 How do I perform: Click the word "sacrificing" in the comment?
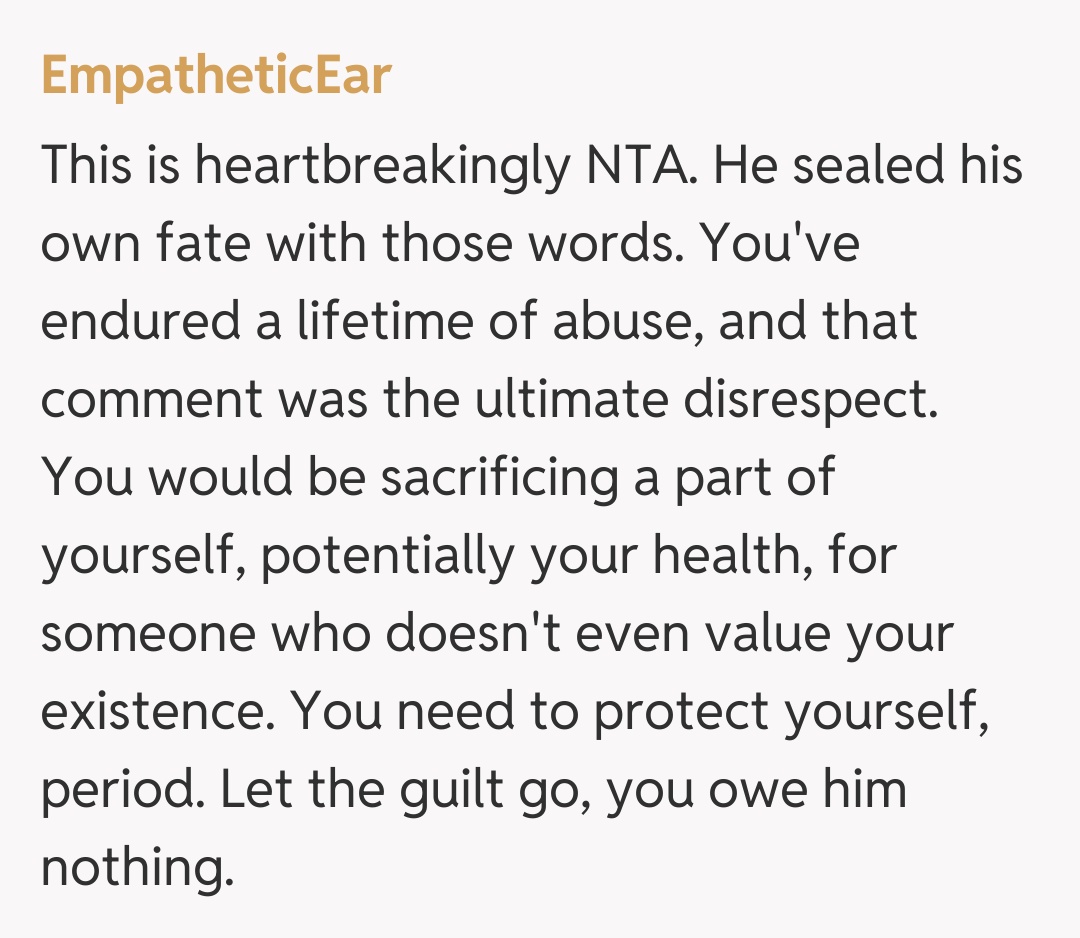pyautogui.click(x=500, y=478)
